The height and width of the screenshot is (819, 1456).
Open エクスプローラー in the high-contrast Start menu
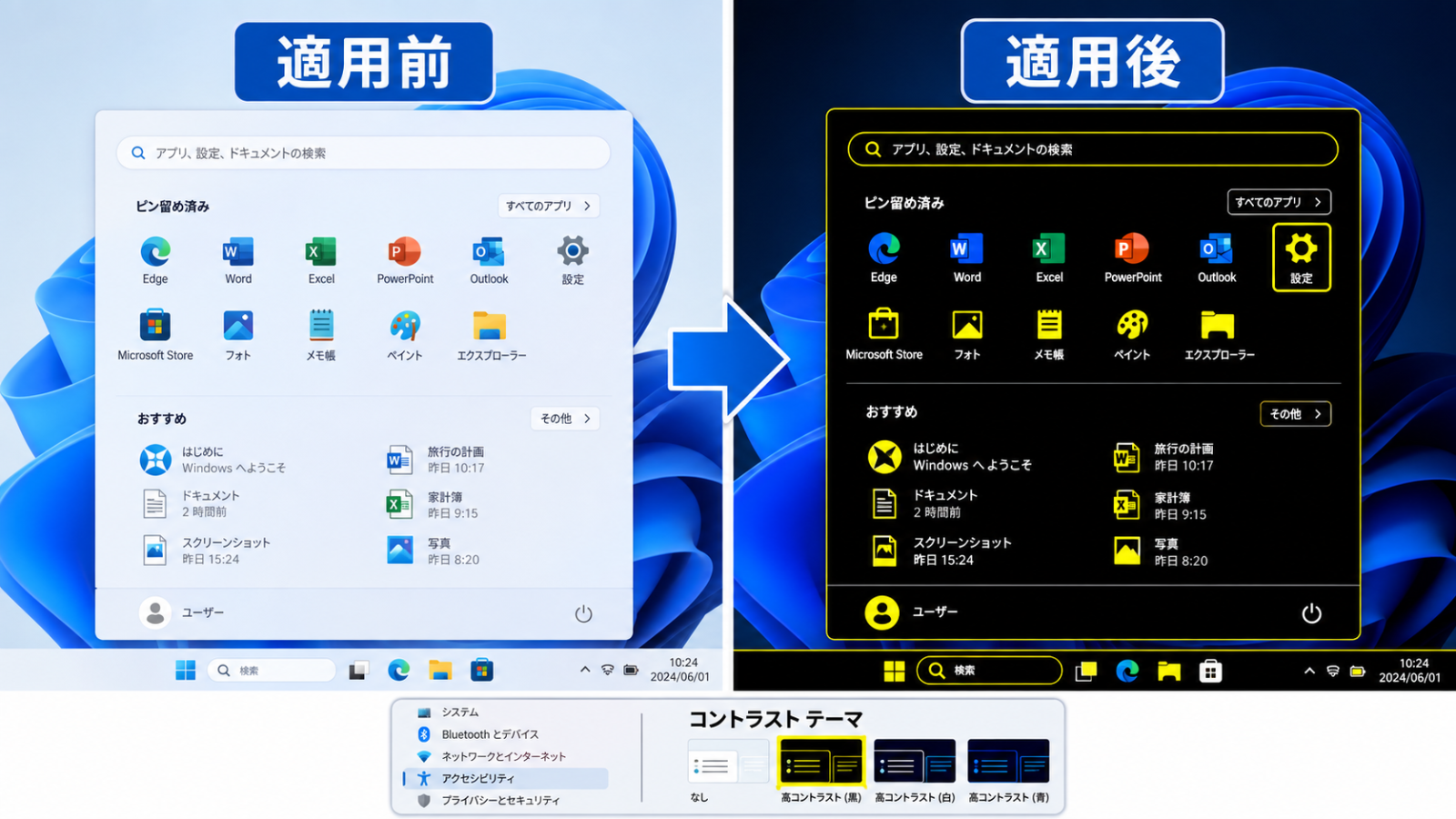click(x=1218, y=334)
